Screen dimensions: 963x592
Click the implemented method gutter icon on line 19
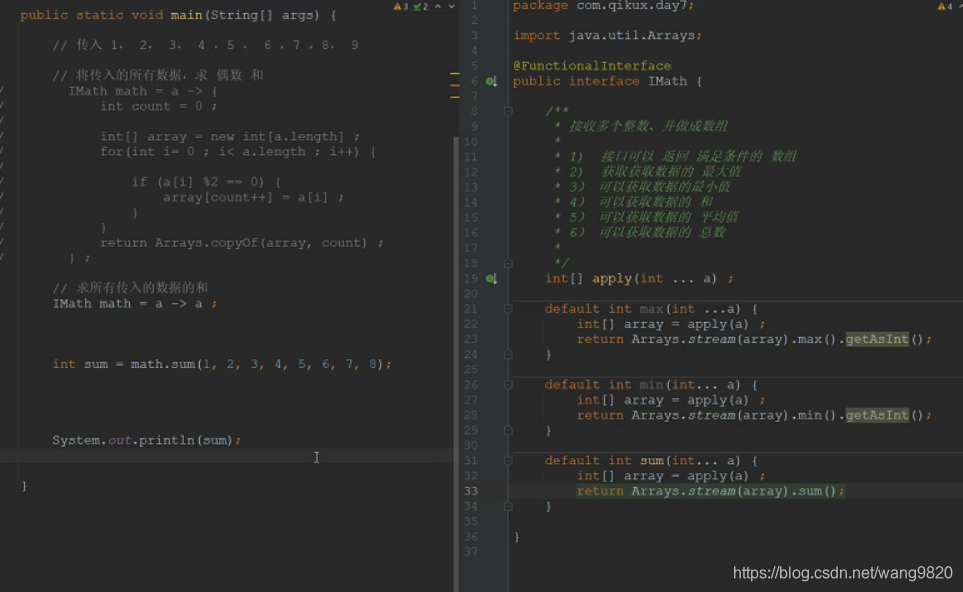click(x=491, y=279)
